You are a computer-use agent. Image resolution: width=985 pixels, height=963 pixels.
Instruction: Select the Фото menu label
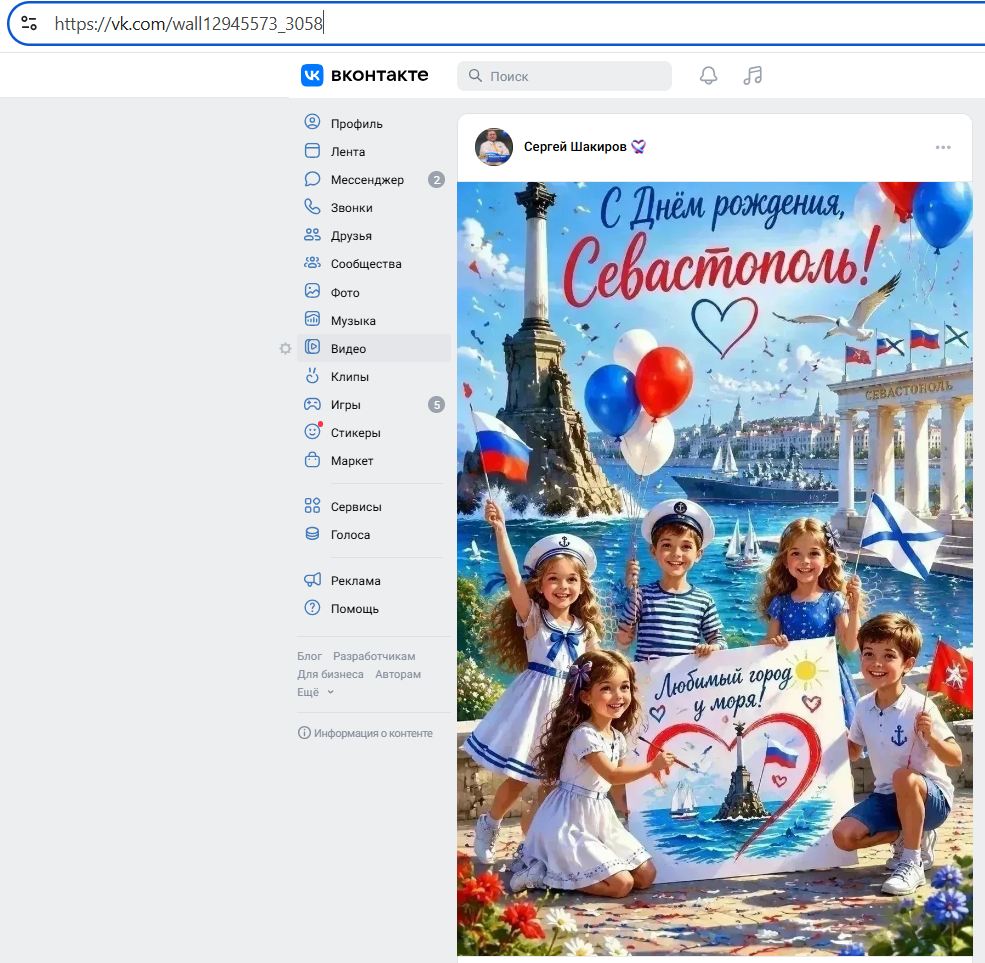345,293
